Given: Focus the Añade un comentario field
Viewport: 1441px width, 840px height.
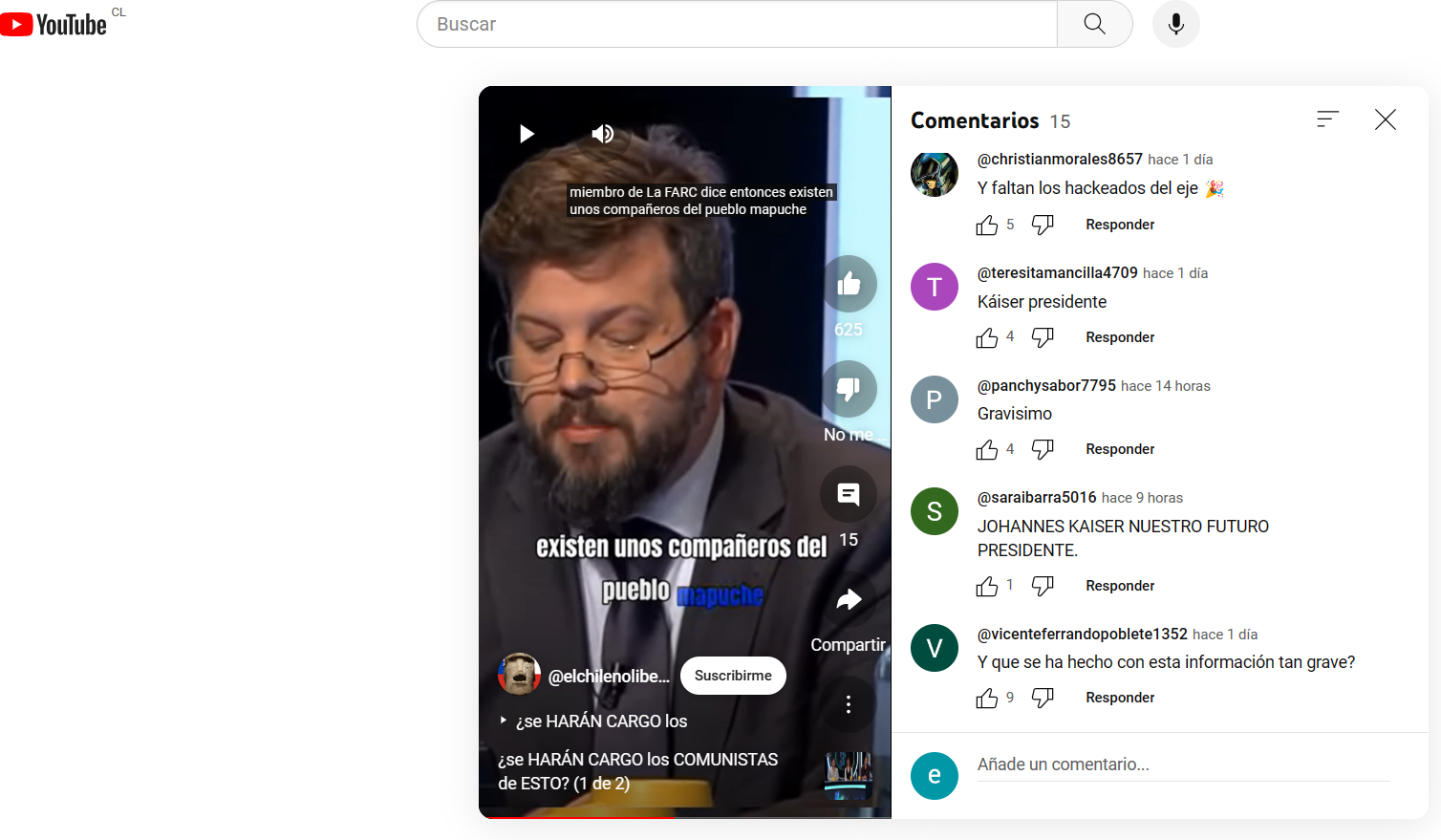Looking at the screenshot, I should click(1184, 765).
